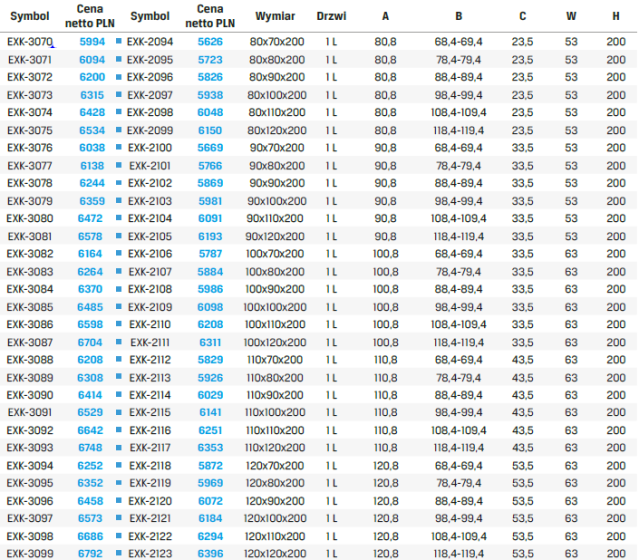The image size is (639, 560).
Task: Select the B value in the EXK-3074 row
Action: coord(458,112)
